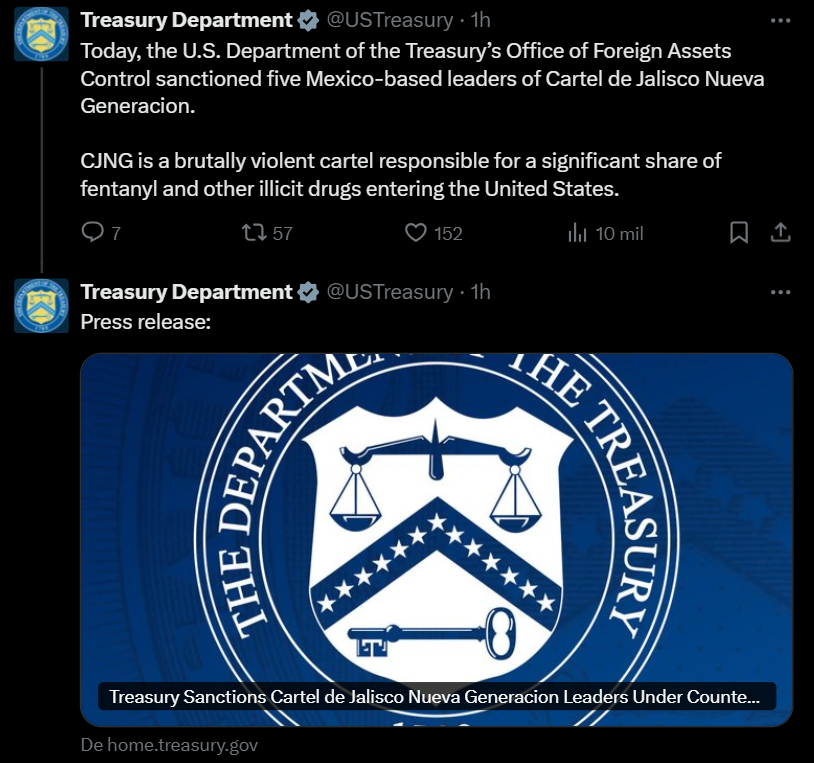Open more options on press release tweet
The width and height of the screenshot is (814, 763).
tap(781, 292)
